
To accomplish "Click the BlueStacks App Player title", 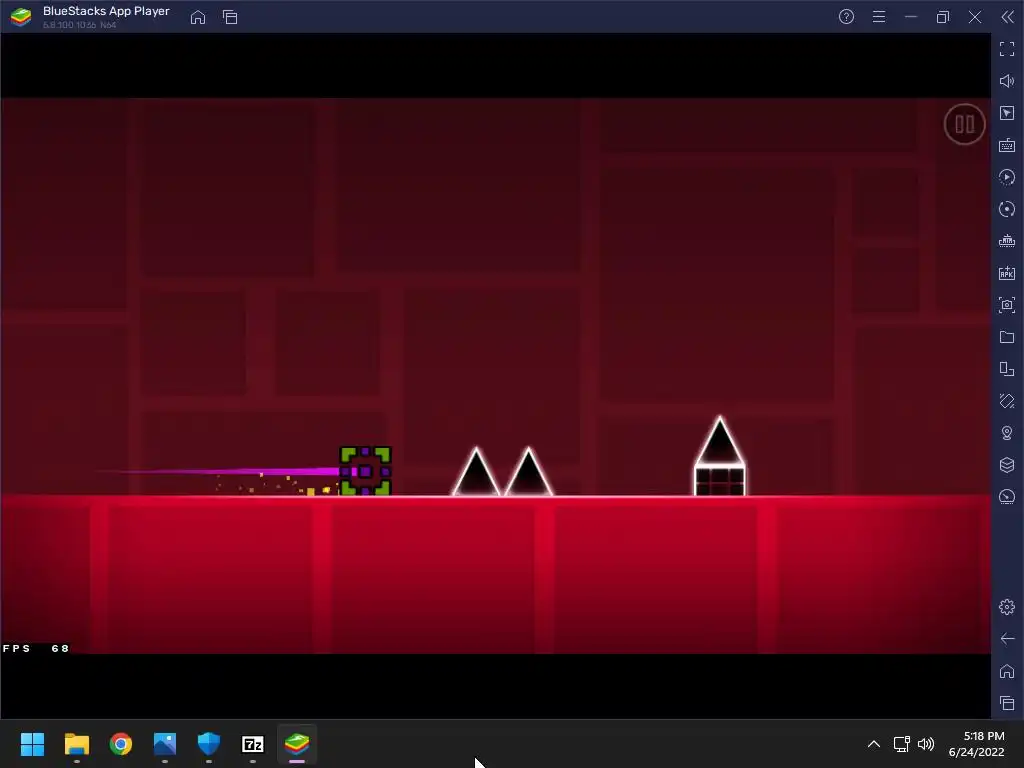I will coord(106,11).
